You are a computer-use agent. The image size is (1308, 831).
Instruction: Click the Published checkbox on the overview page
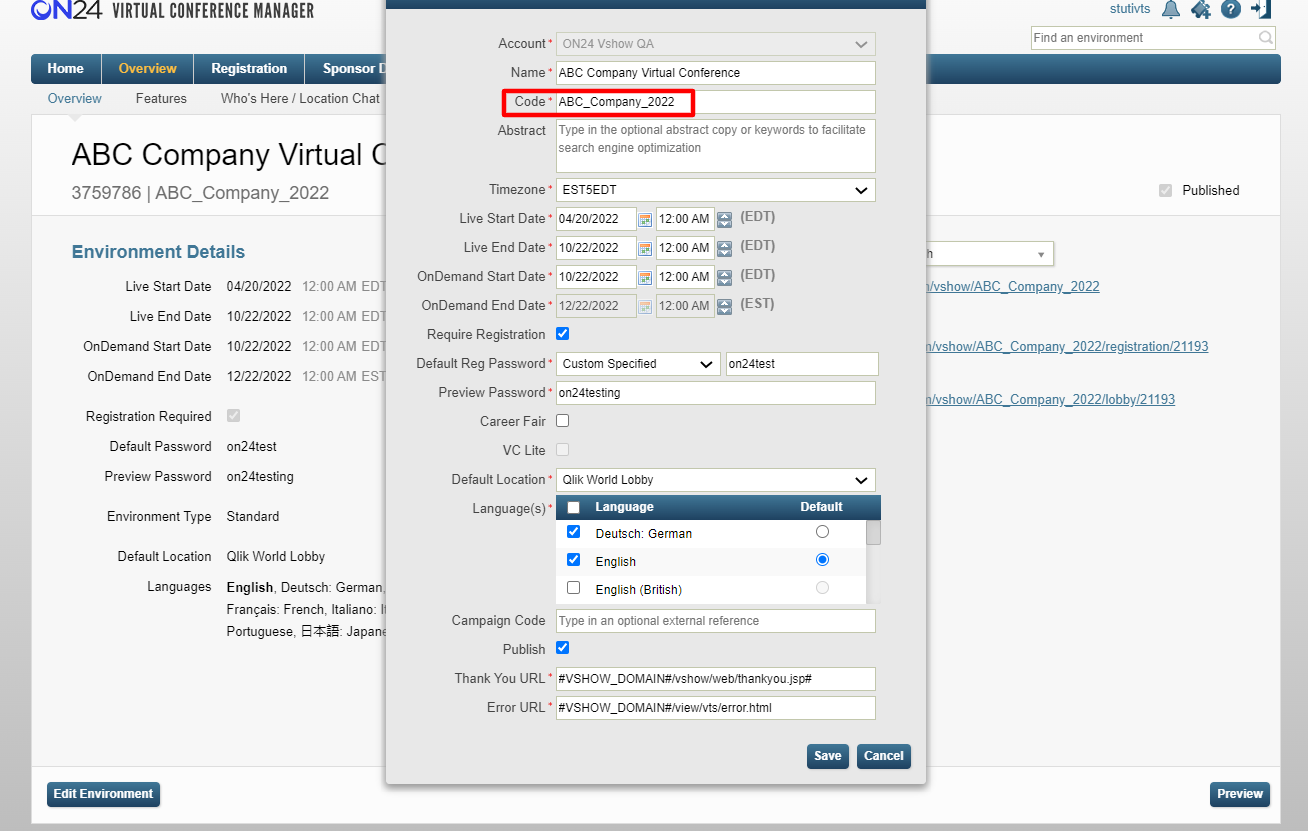pos(1165,190)
